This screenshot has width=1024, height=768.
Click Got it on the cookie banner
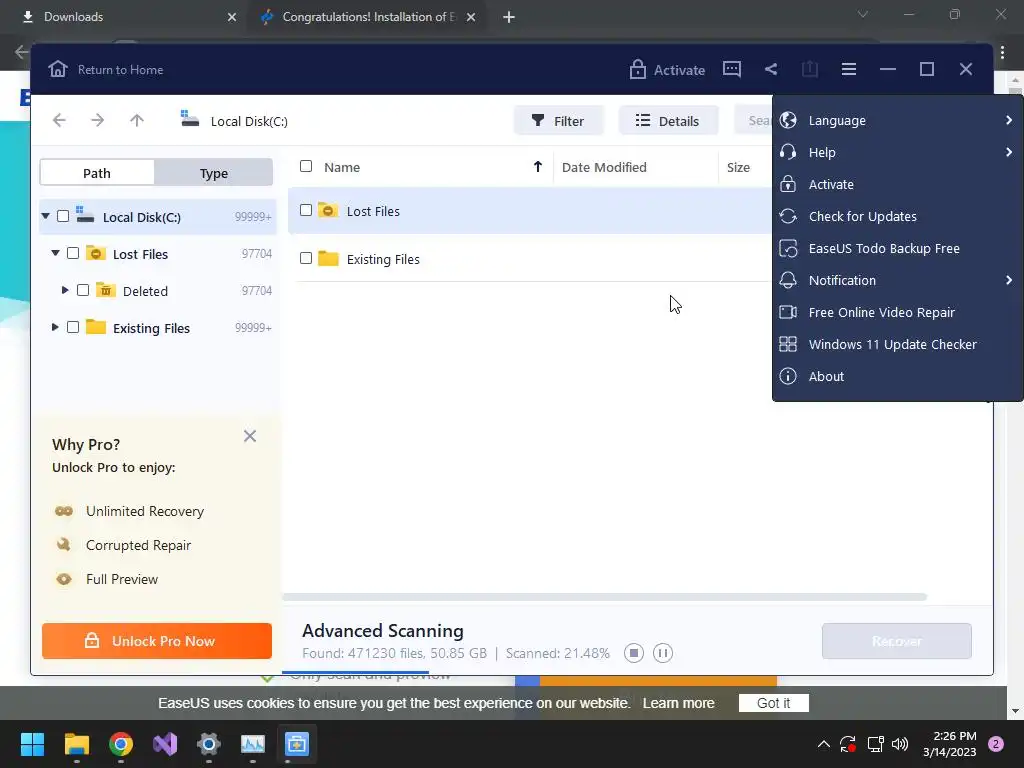(773, 703)
